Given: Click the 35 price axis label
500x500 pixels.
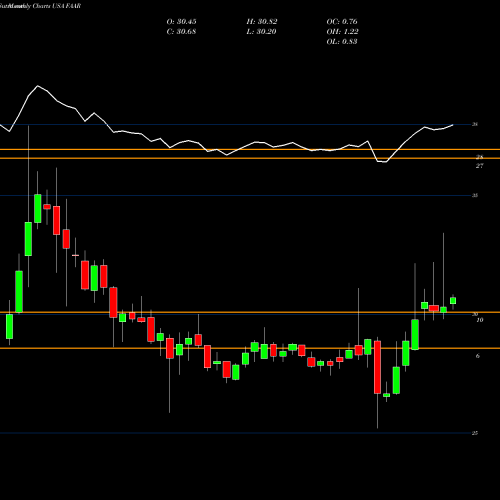Looking at the screenshot, I should [475, 195].
